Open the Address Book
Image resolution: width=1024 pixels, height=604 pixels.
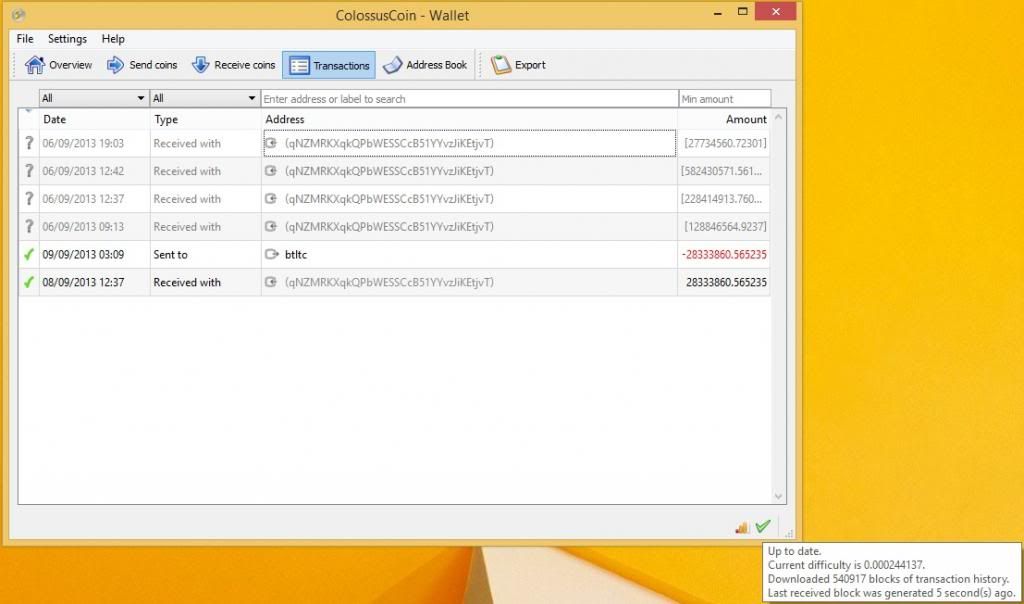click(425, 65)
